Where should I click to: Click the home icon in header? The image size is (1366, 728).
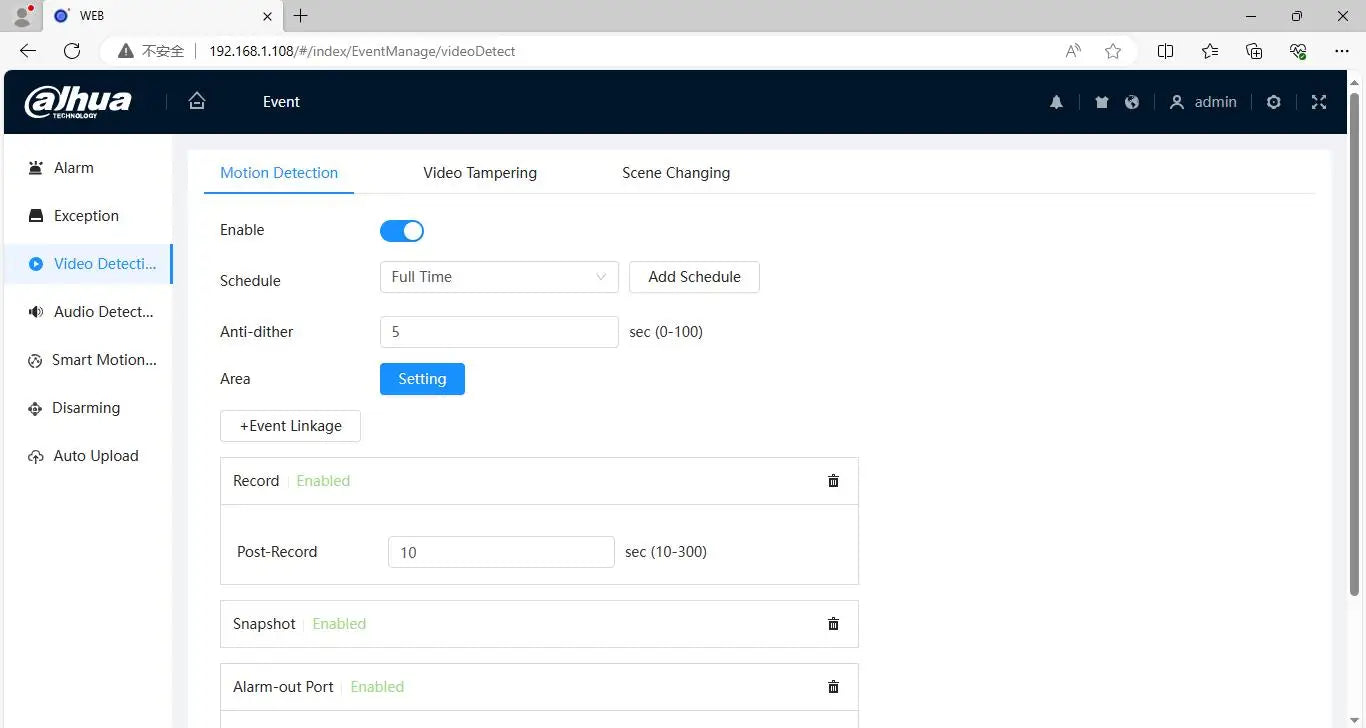pyautogui.click(x=197, y=101)
